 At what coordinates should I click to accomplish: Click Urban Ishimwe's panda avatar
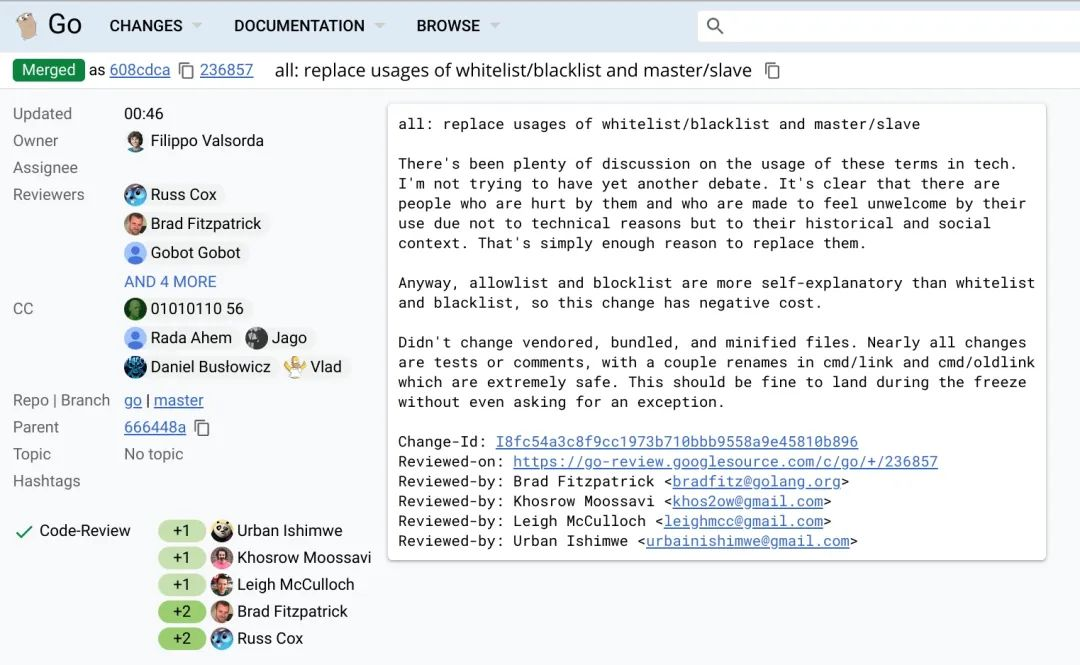(222, 531)
